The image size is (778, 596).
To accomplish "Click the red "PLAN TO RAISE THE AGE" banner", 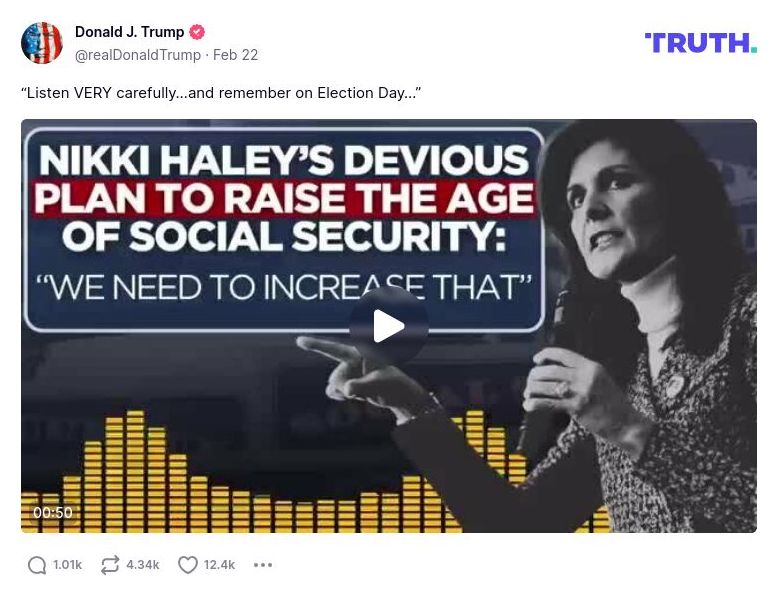I will [x=284, y=197].
